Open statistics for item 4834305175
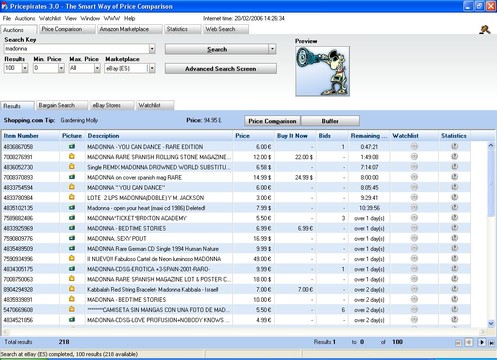This screenshot has width=497, height=360. [454, 269]
